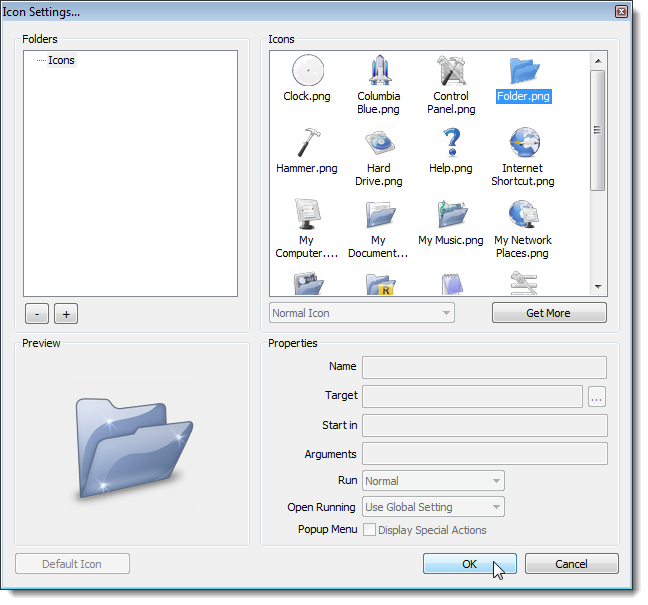Pick the Control Panel.png icon
The width and height of the screenshot is (648, 605).
click(x=451, y=70)
